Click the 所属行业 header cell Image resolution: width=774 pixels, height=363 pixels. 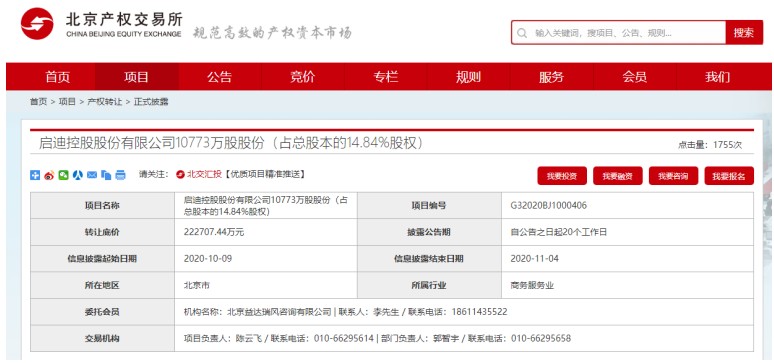point(429,285)
